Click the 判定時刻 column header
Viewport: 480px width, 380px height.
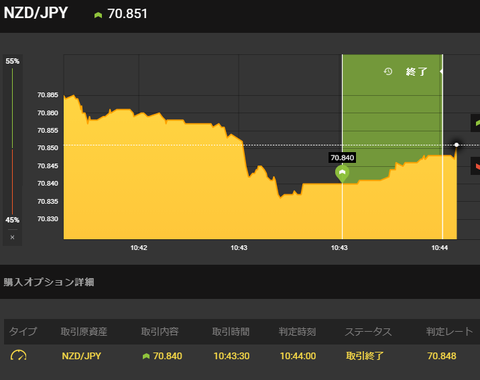297,332
